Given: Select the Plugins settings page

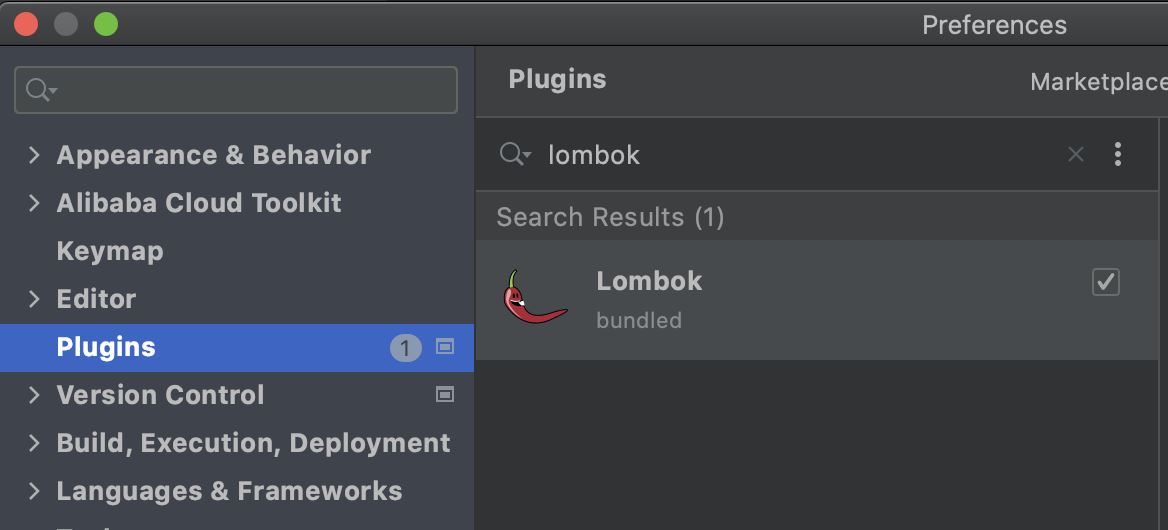Looking at the screenshot, I should coord(106,347).
